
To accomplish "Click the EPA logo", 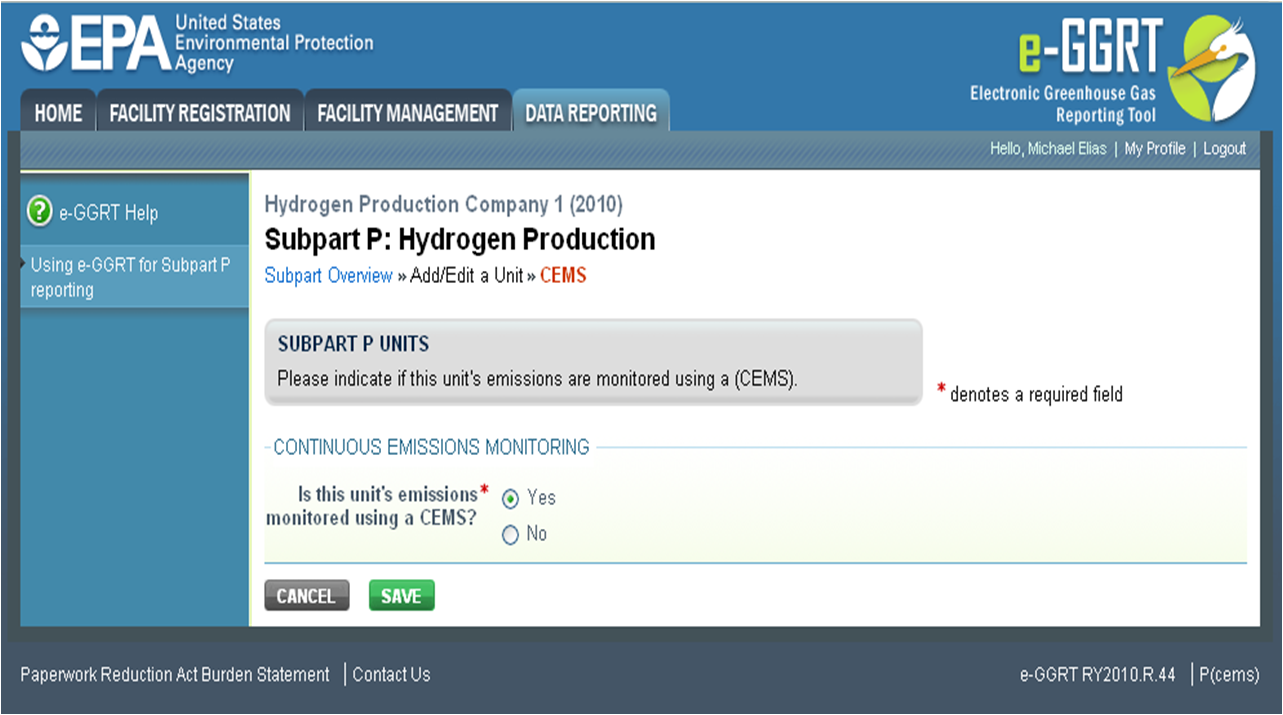I will pos(94,45).
